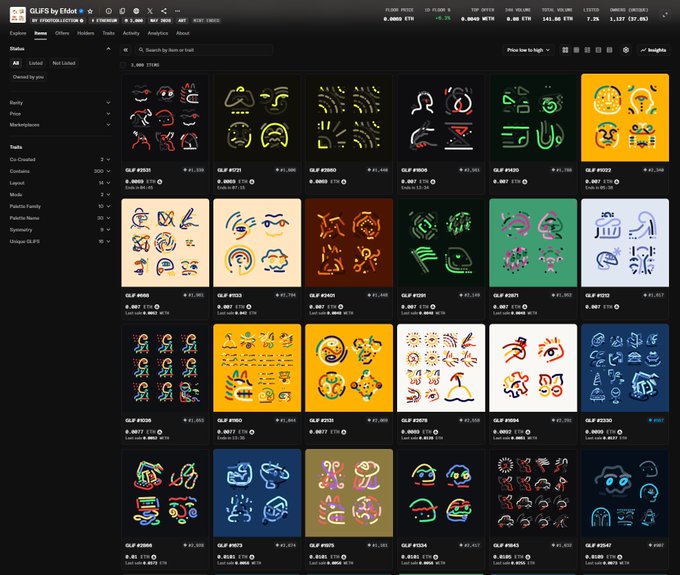This screenshot has height=575, width=680.
Task: Select the All status filter
Action: 16,63
